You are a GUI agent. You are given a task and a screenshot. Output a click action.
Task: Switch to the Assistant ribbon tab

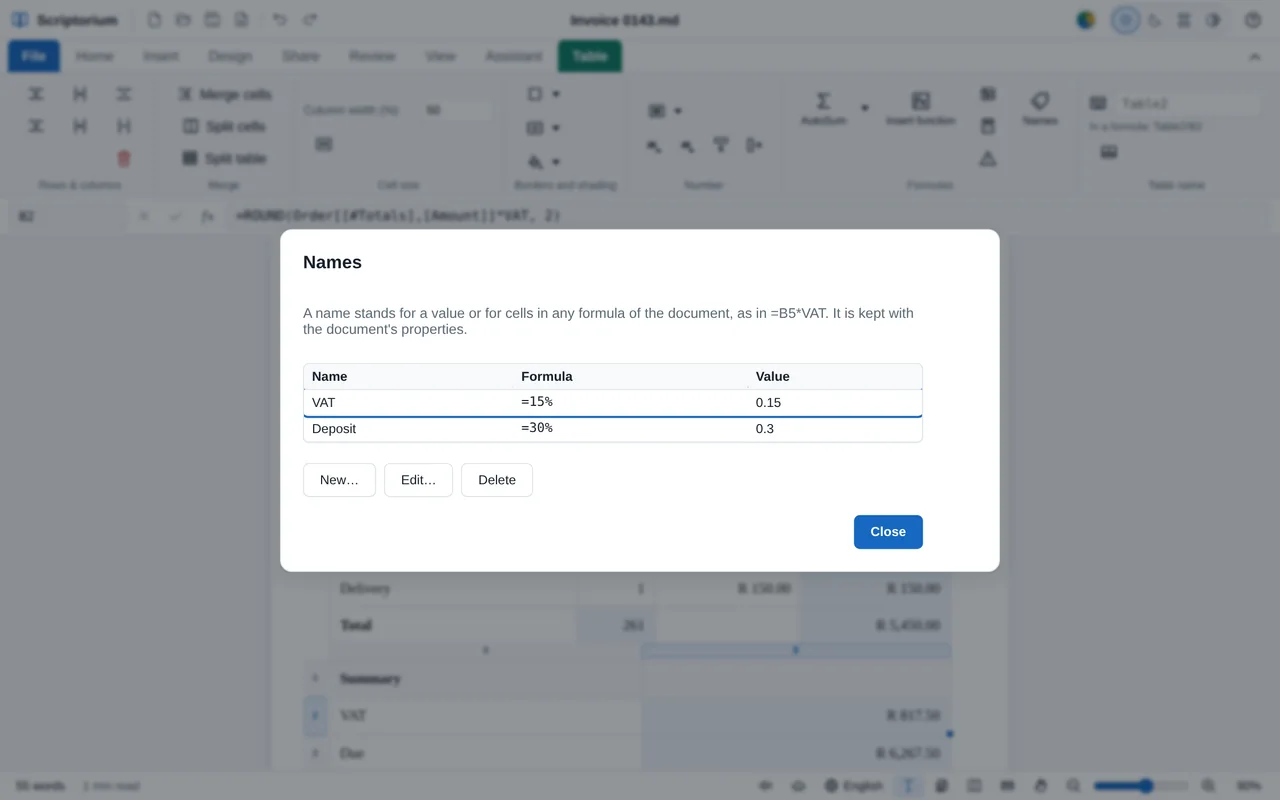(x=514, y=56)
